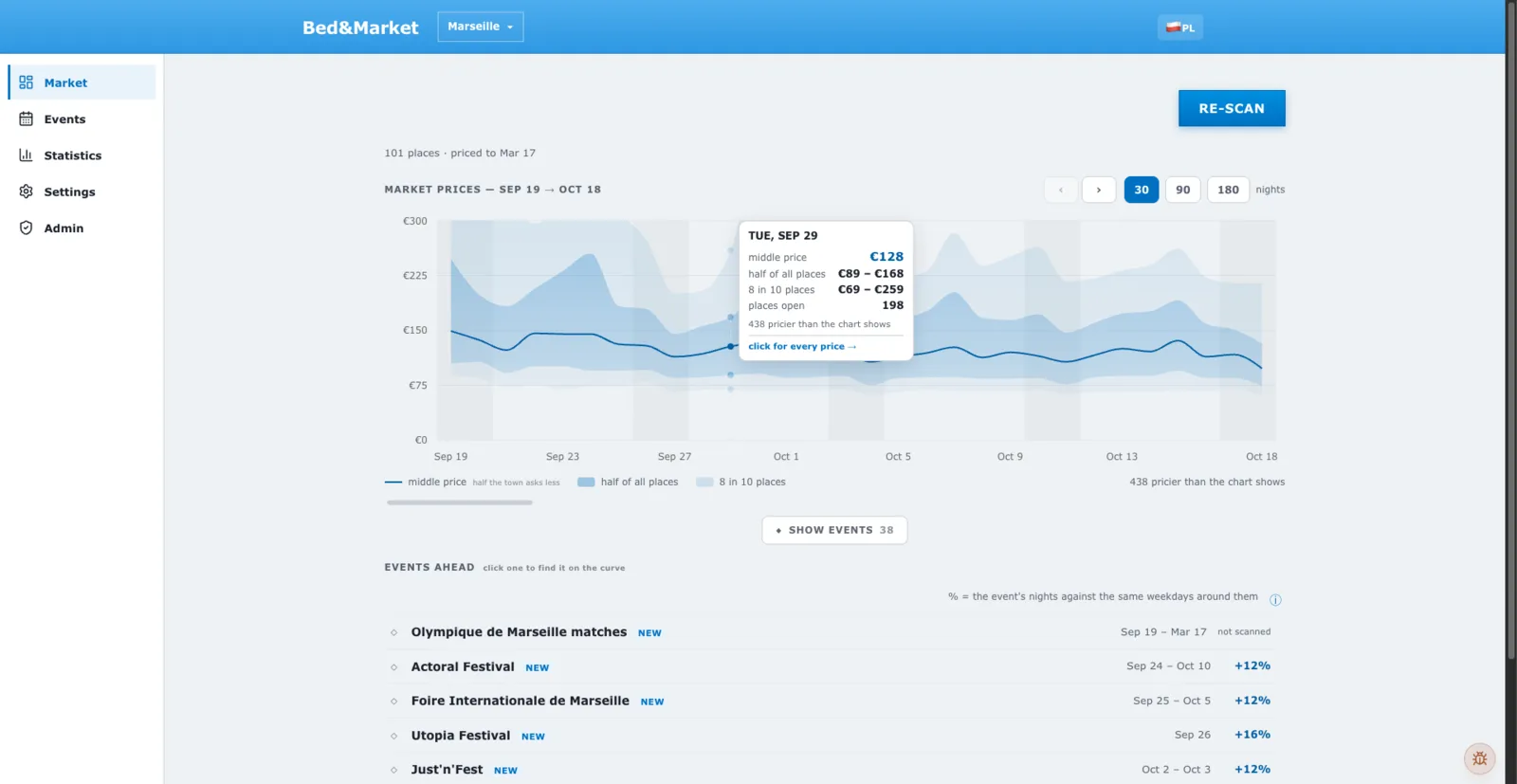Click the RE-SCAN button
Screen dimensions: 1517x784
coord(1232,108)
